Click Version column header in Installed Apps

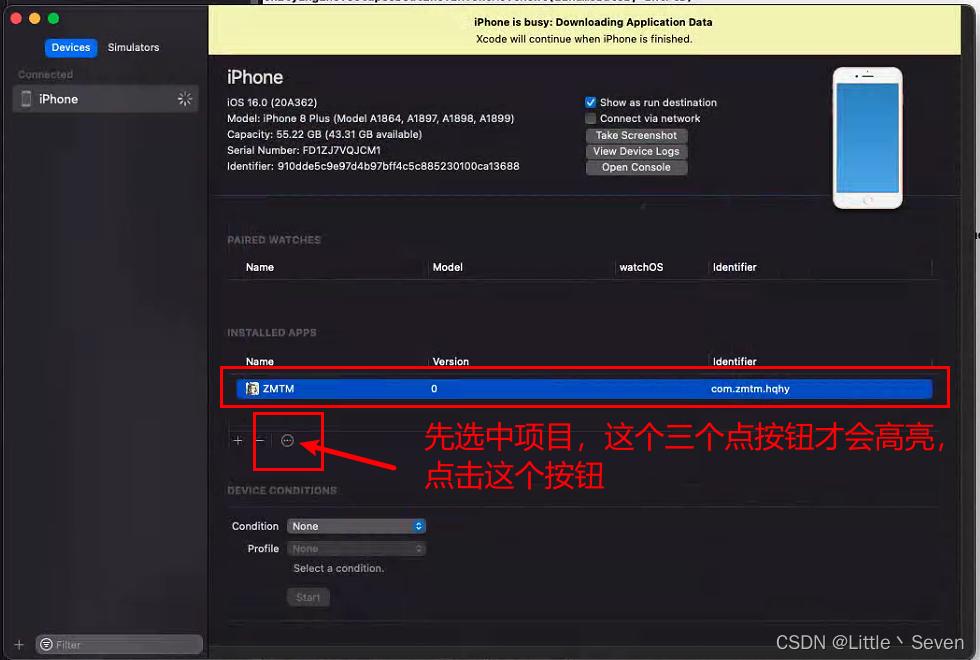pos(450,361)
